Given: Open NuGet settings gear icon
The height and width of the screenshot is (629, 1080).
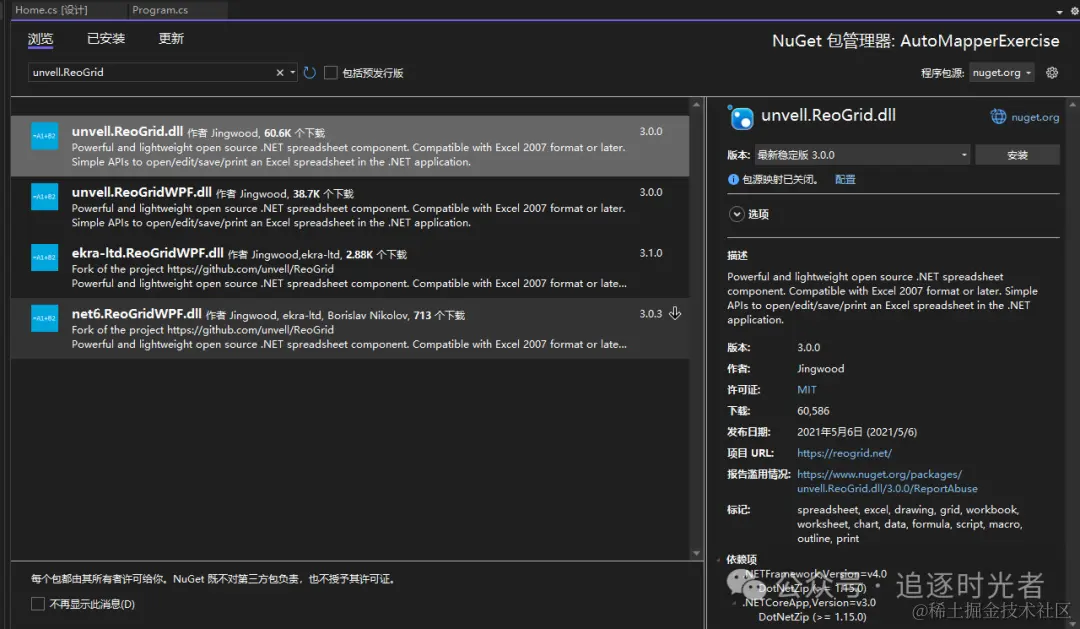Looking at the screenshot, I should (x=1052, y=72).
